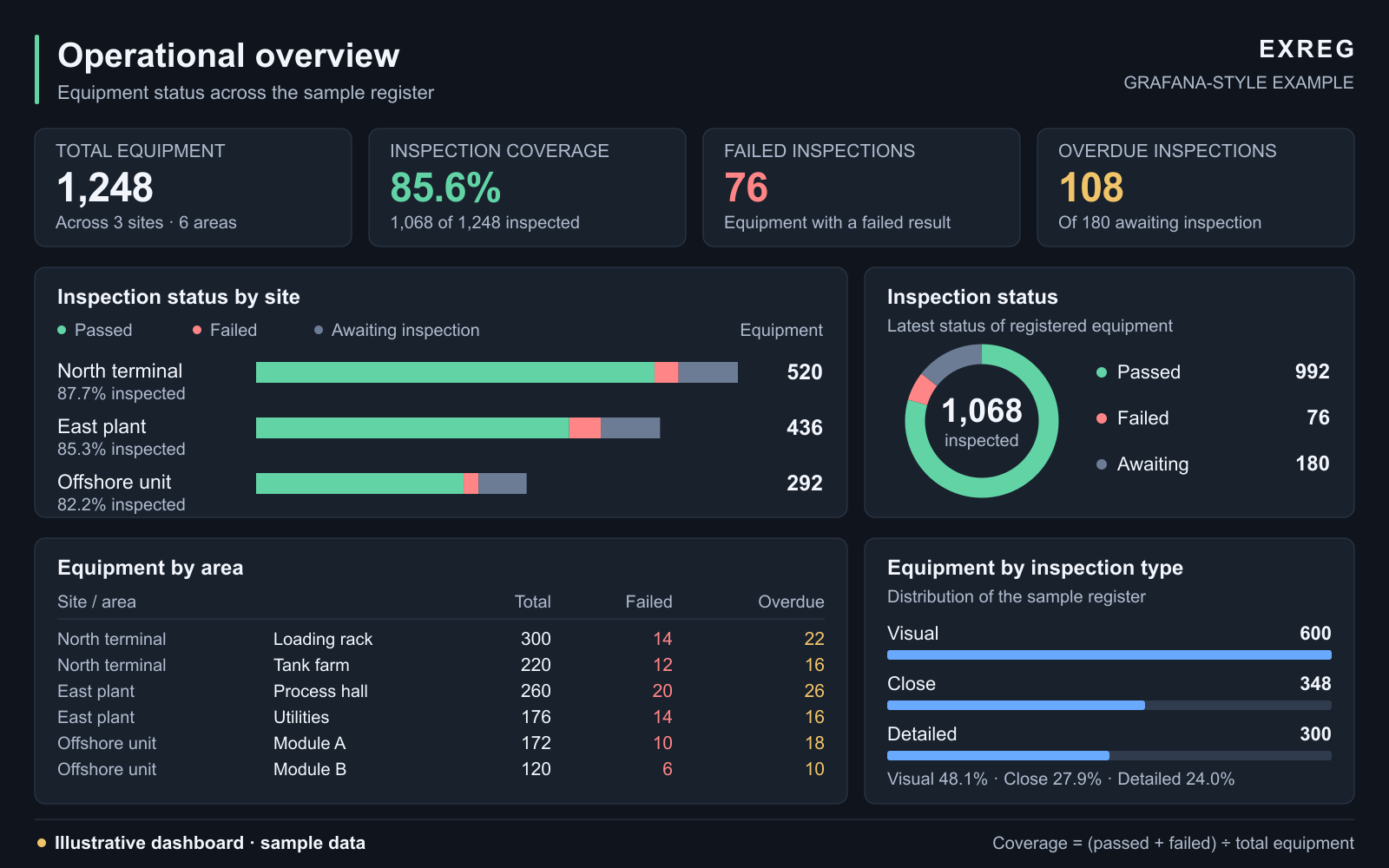Image resolution: width=1389 pixels, height=868 pixels.
Task: Select the Failed legend dot in site chart
Action: coord(197,330)
